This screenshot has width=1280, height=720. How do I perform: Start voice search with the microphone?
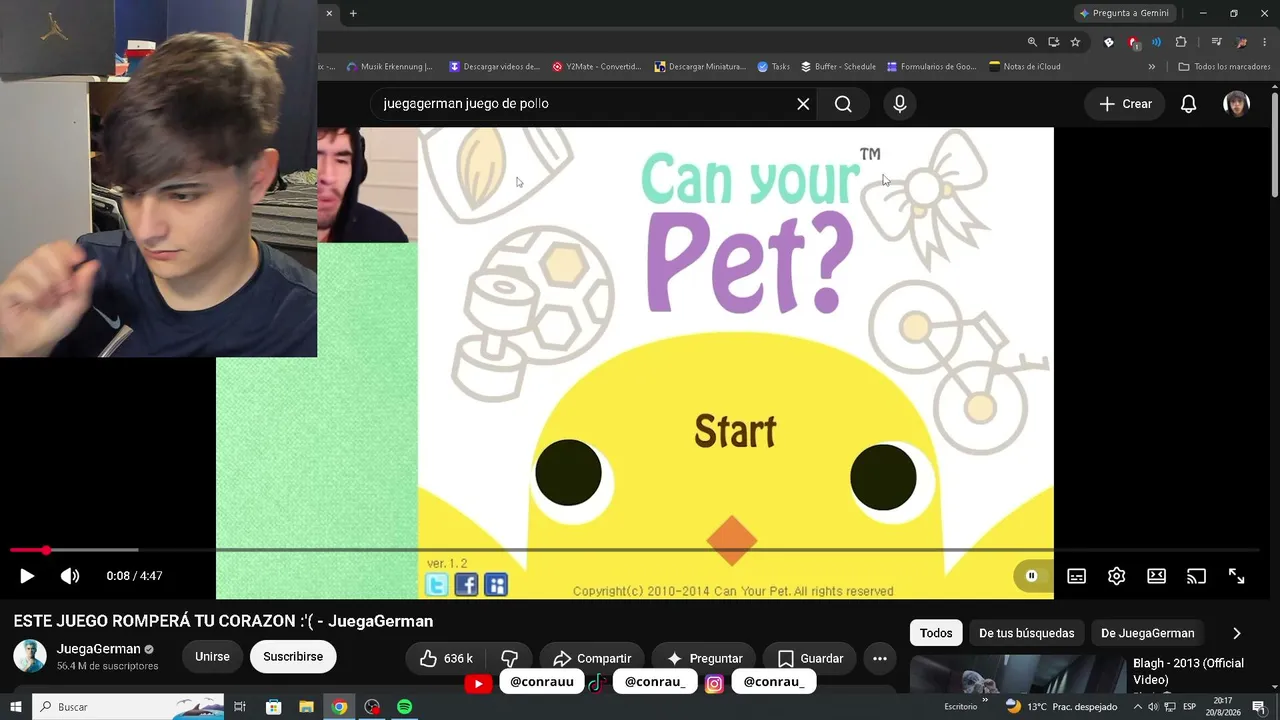[900, 104]
